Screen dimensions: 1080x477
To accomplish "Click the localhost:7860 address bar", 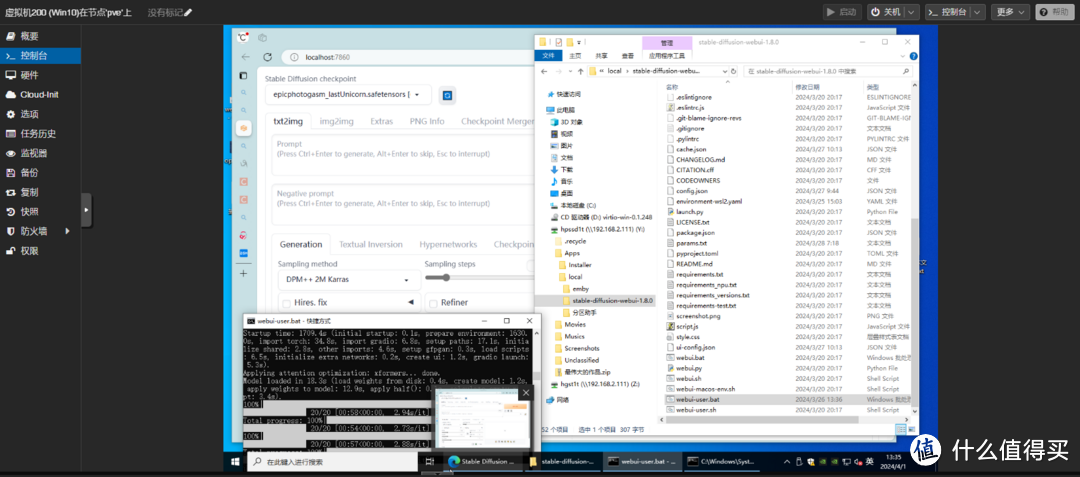I will (406, 57).
